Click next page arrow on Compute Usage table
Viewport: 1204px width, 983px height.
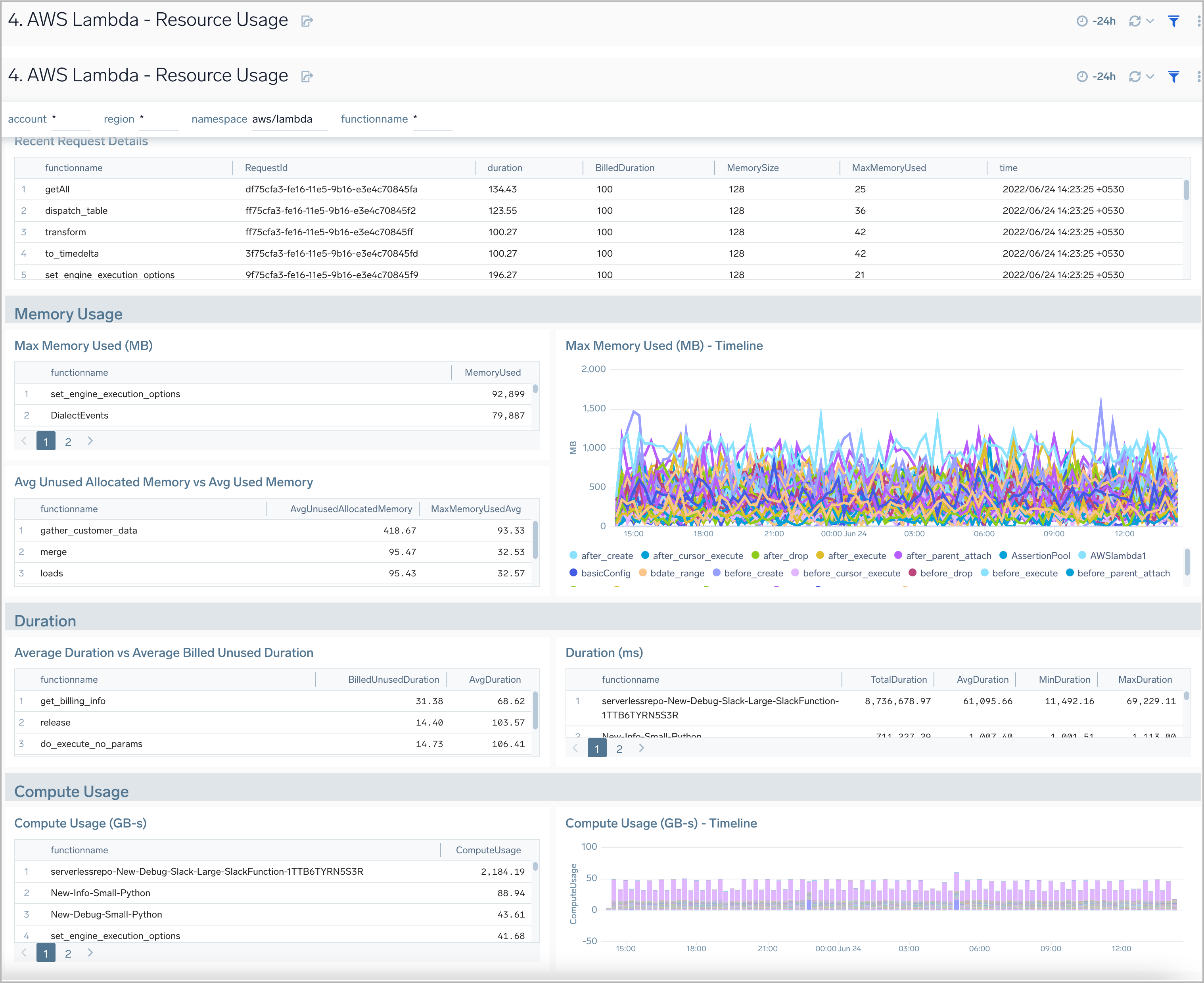(90, 953)
